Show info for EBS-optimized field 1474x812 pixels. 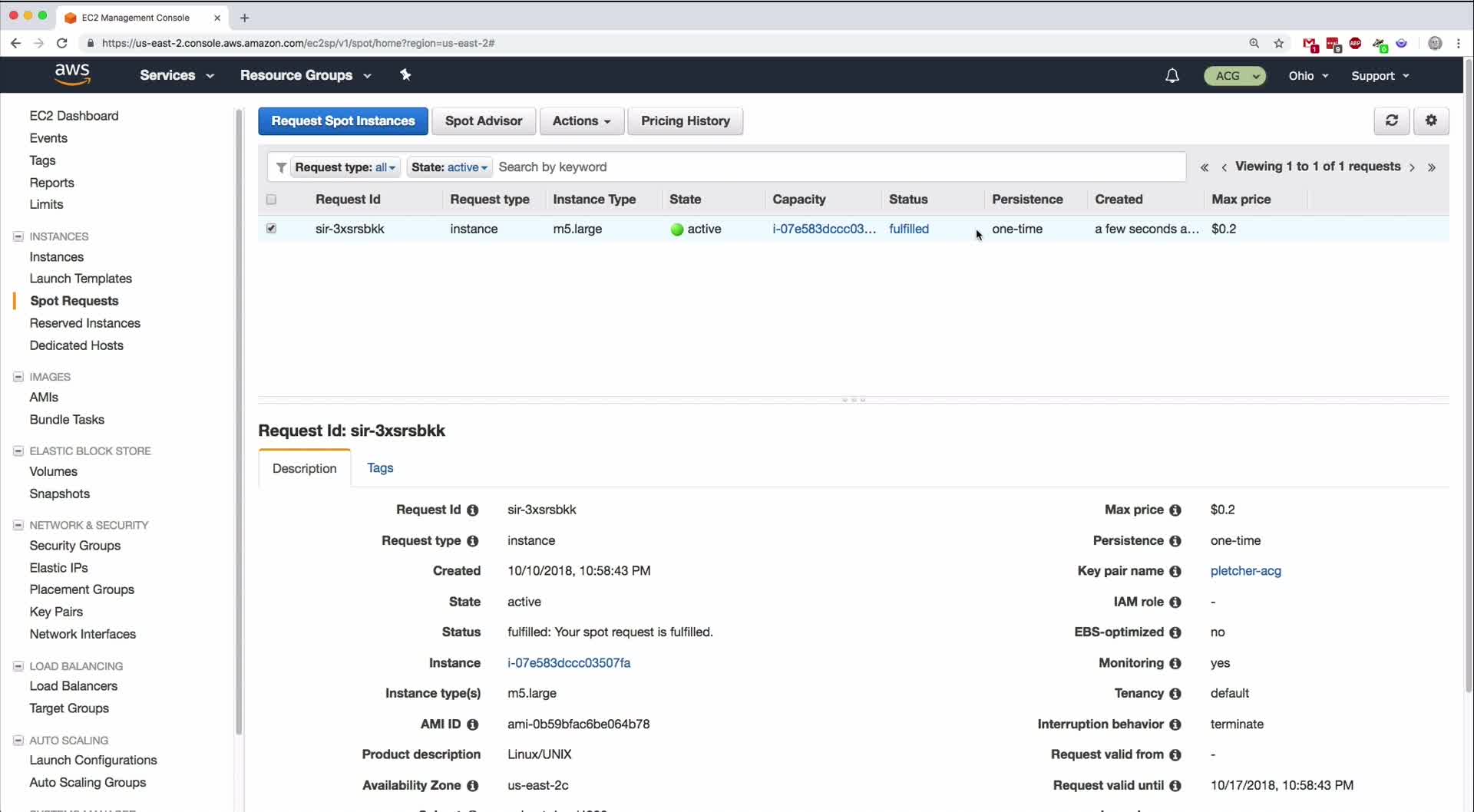point(1175,632)
